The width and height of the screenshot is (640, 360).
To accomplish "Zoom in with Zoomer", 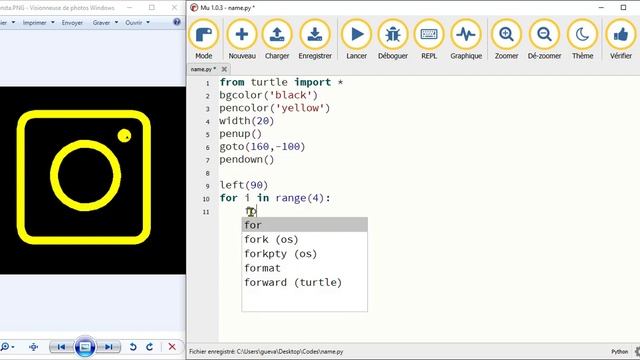I will pyautogui.click(x=506, y=40).
